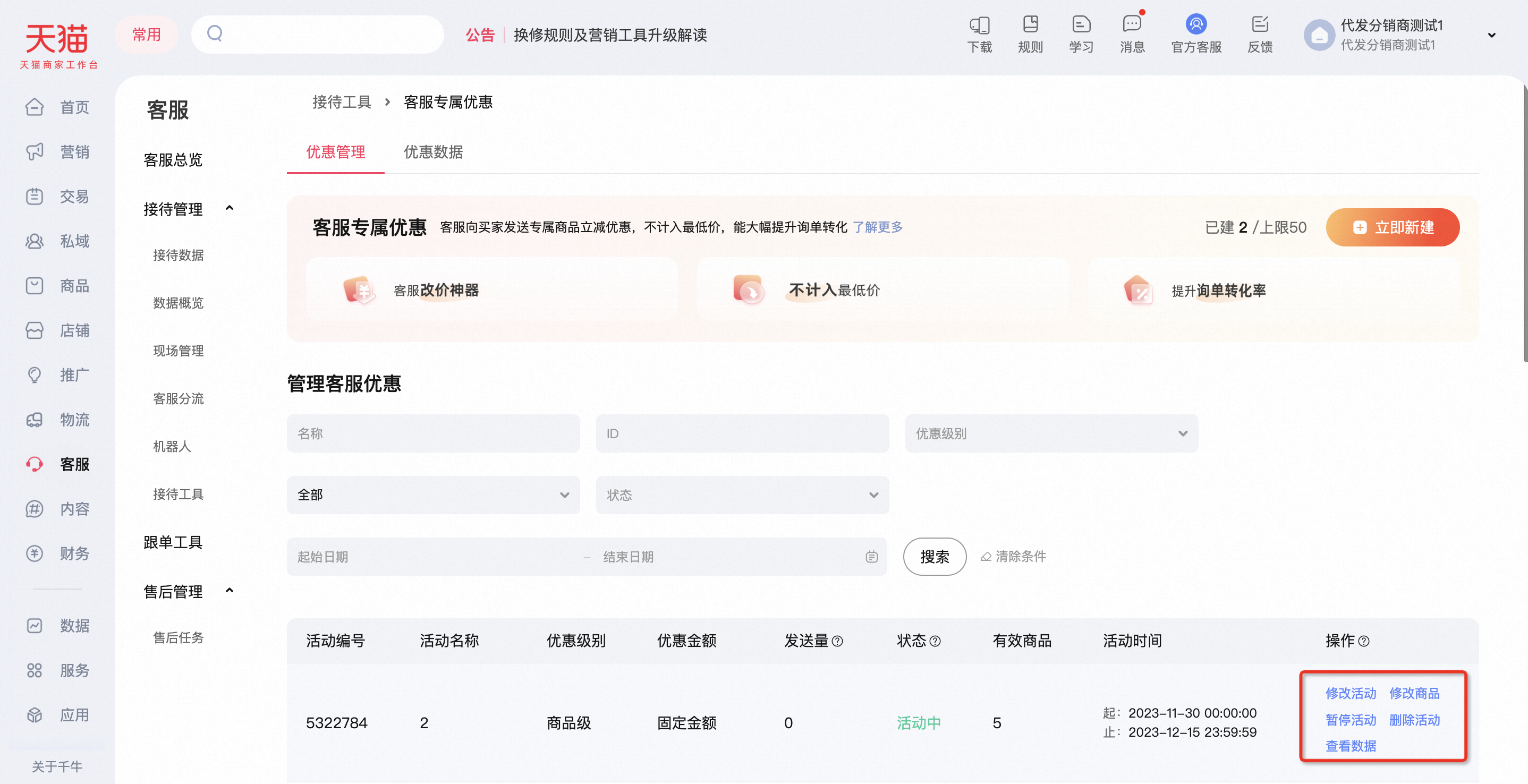Click 修改商品 for activity 5322784
The image size is (1528, 784).
[x=1414, y=694]
